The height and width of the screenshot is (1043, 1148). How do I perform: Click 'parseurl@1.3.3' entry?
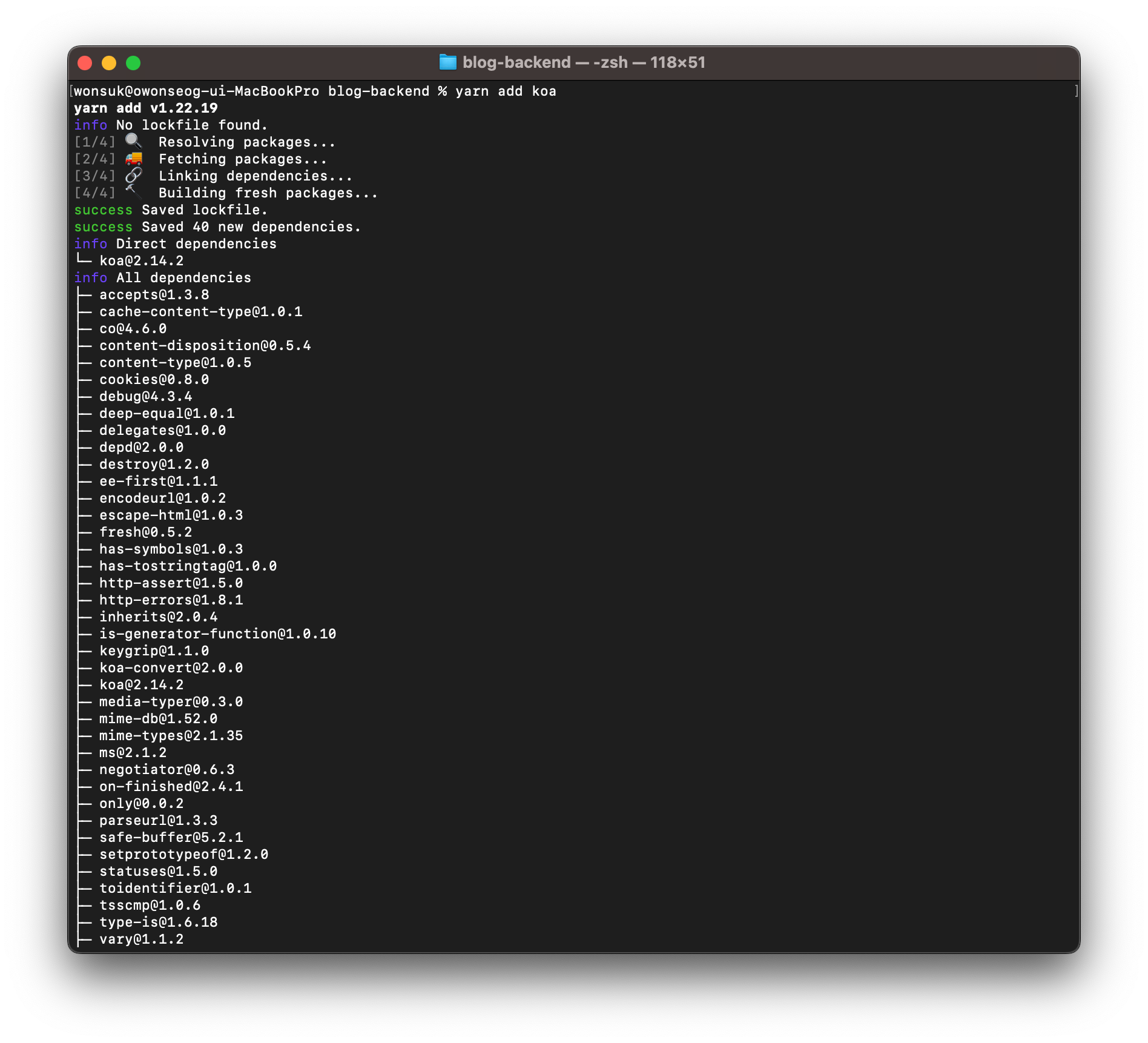[159, 821]
